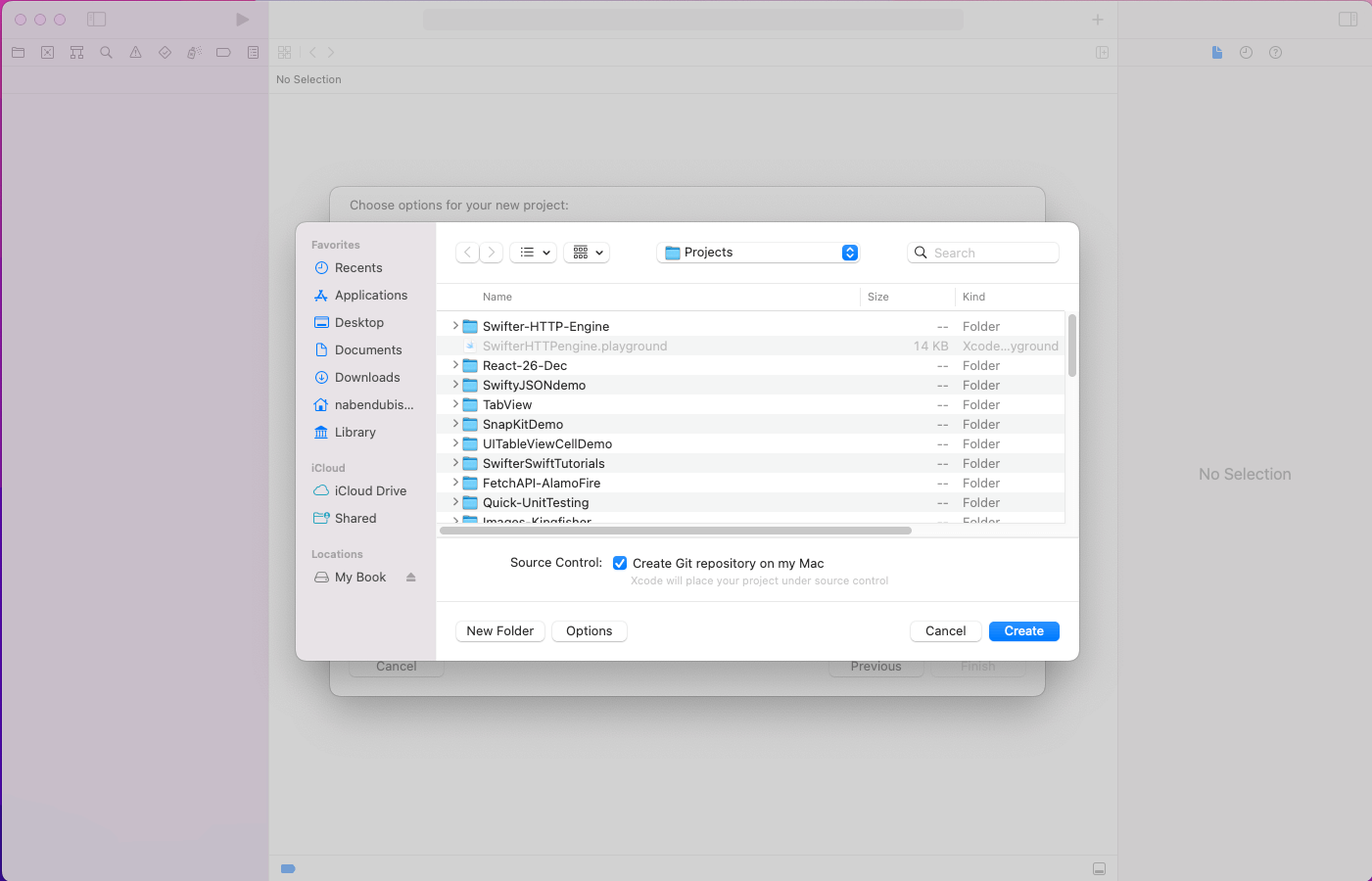
Task: Open iCloud Drive from sidebar
Action: tap(370, 490)
